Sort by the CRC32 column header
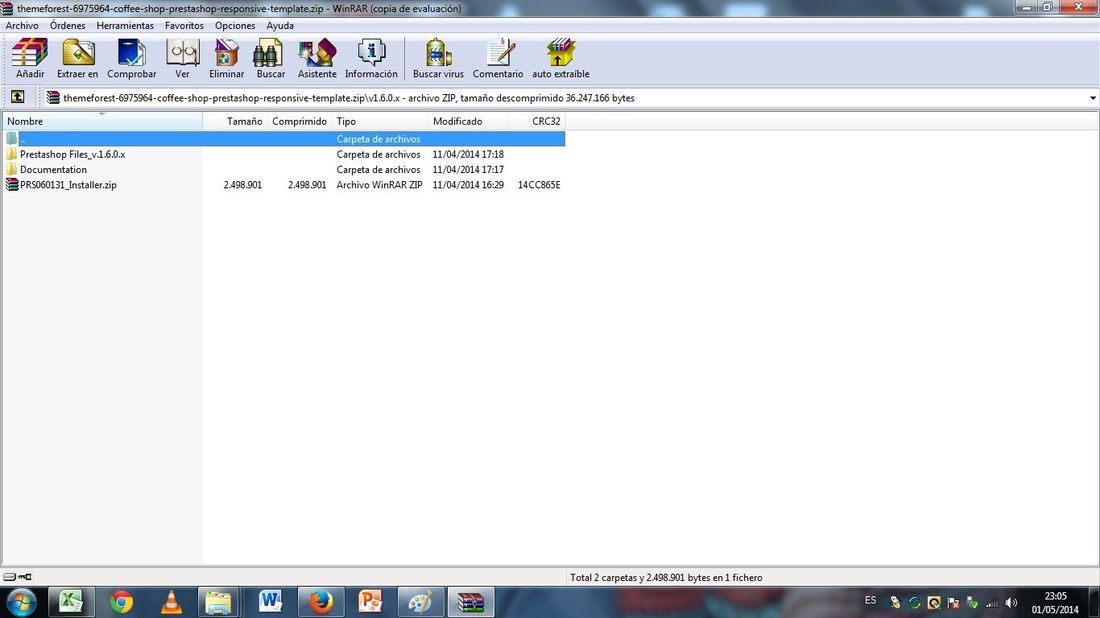 click(537, 121)
